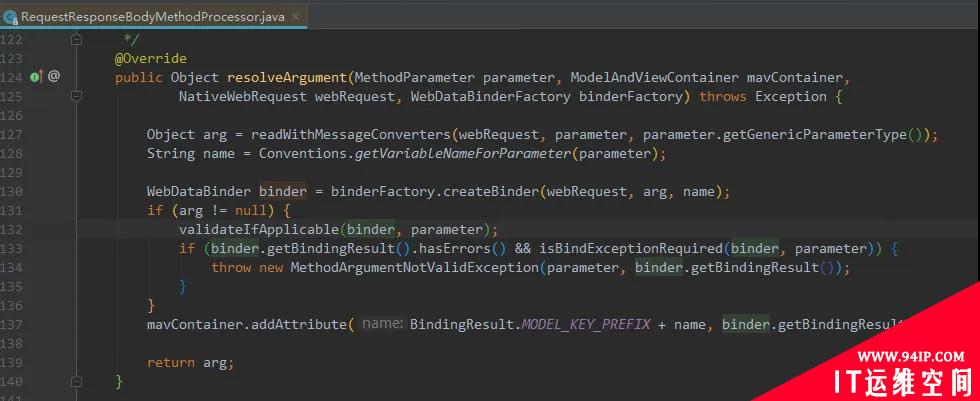This screenshot has height=401, width=980.
Task: Click line number 127 in the gutter
Action: coord(12,134)
